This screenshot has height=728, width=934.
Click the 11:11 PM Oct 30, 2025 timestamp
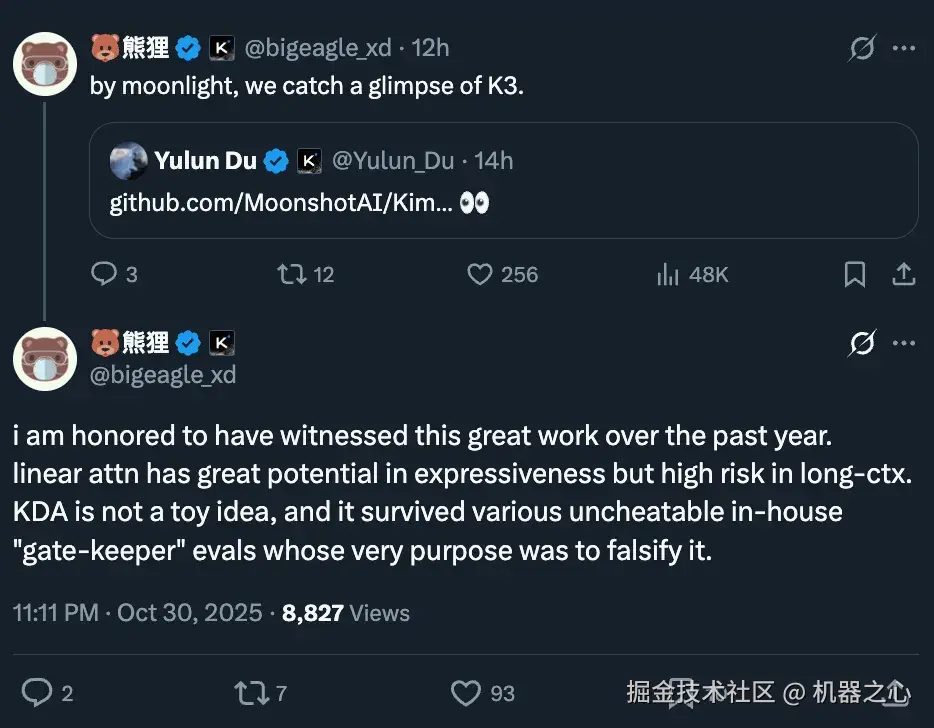(138, 613)
